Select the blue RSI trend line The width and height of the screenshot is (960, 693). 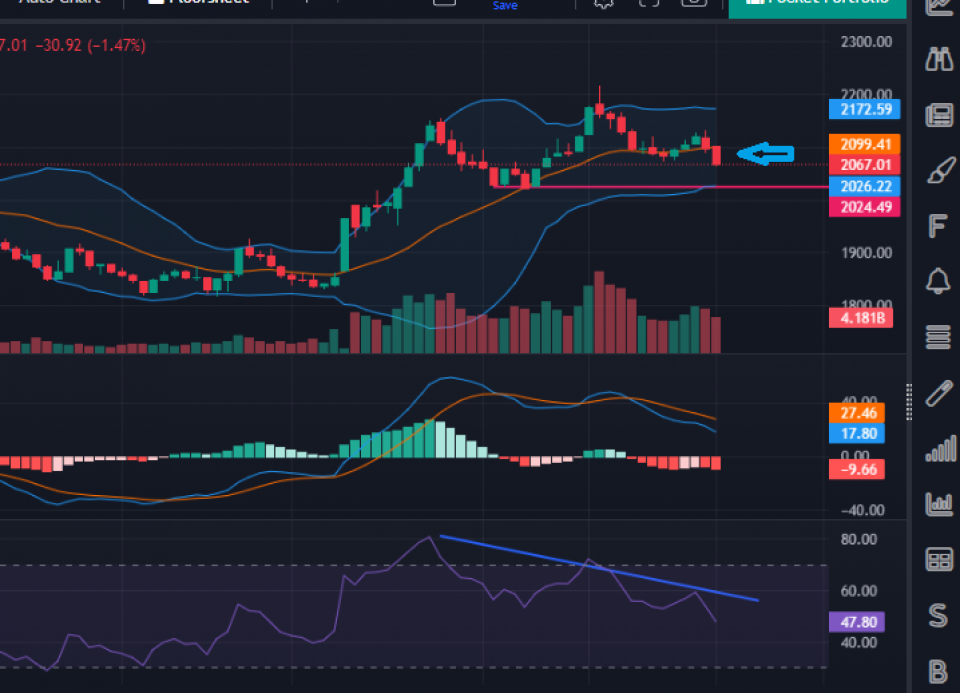pos(600,569)
